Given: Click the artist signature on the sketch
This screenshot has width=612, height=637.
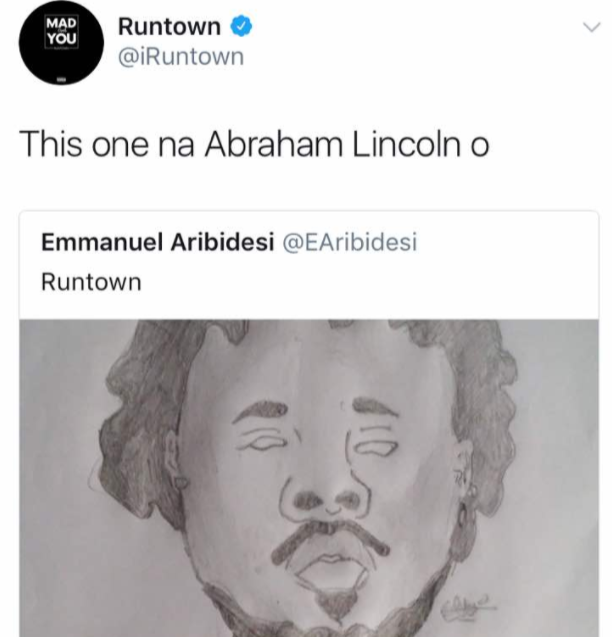Looking at the screenshot, I should [469, 607].
